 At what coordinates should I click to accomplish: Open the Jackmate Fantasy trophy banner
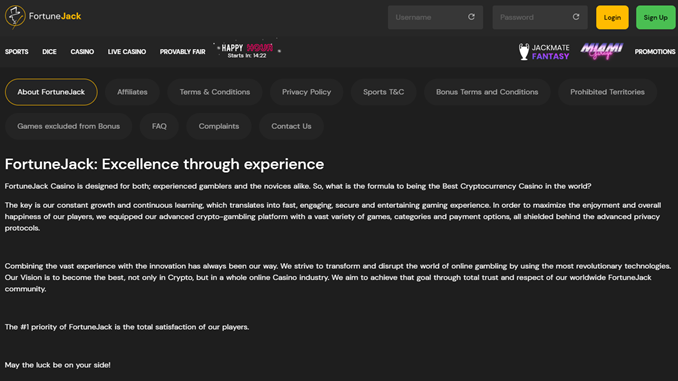544,51
